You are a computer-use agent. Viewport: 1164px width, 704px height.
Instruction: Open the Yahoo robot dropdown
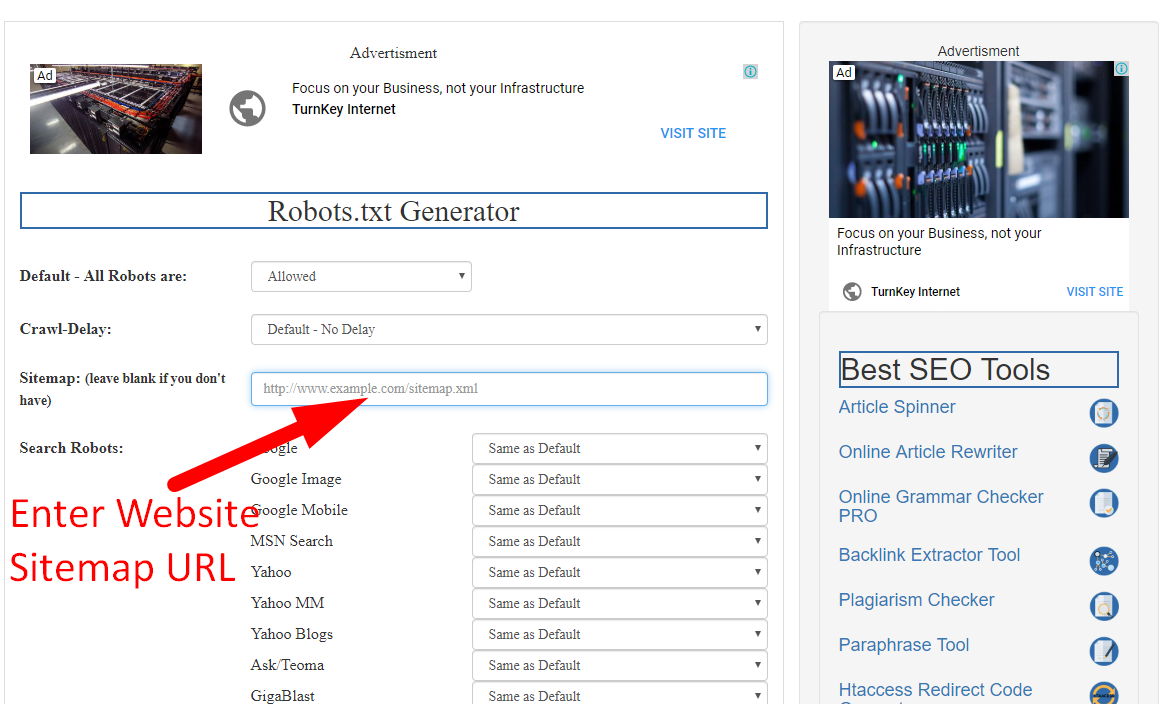[619, 572]
